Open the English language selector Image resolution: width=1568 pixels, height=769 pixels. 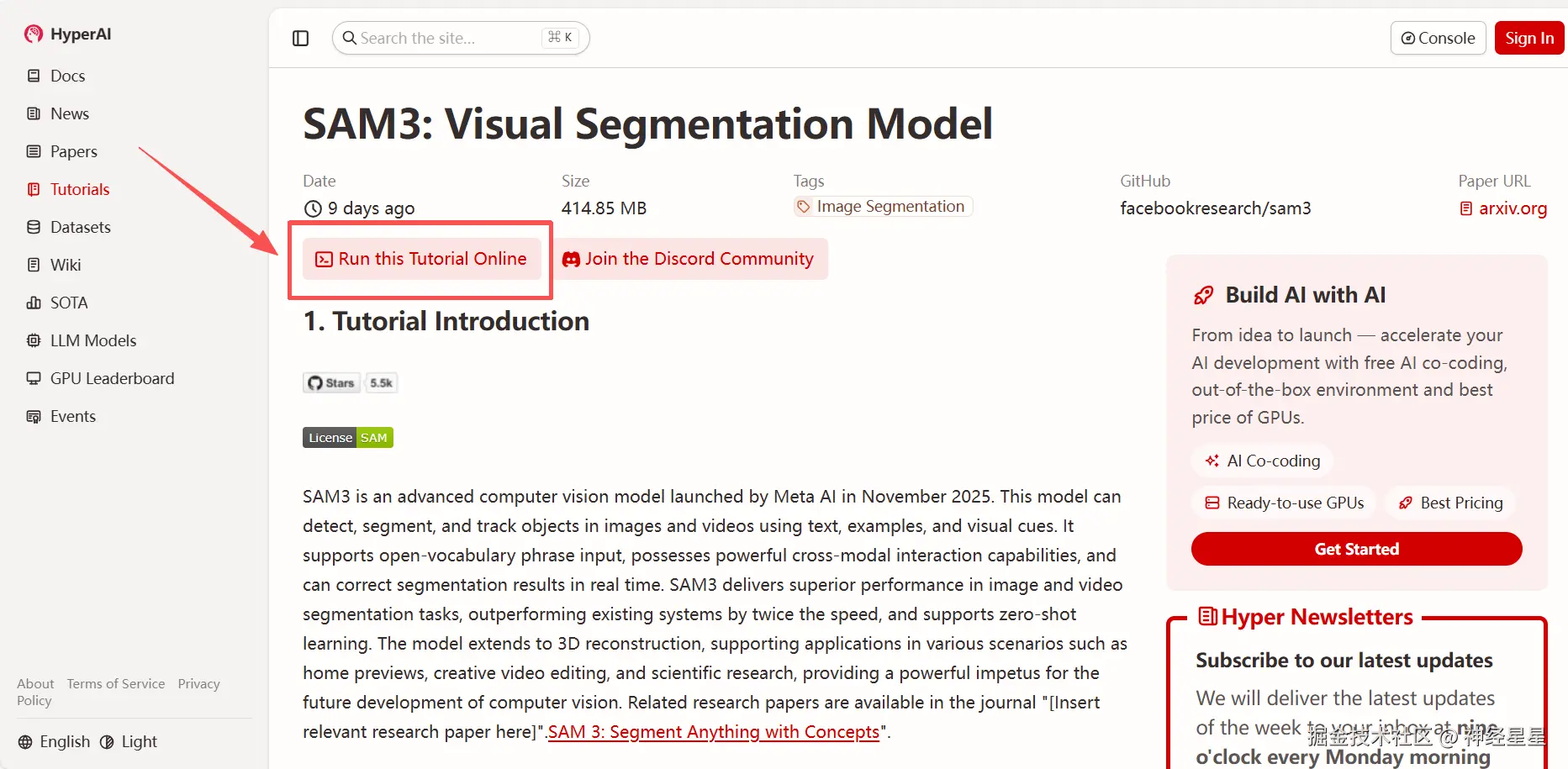[54, 741]
